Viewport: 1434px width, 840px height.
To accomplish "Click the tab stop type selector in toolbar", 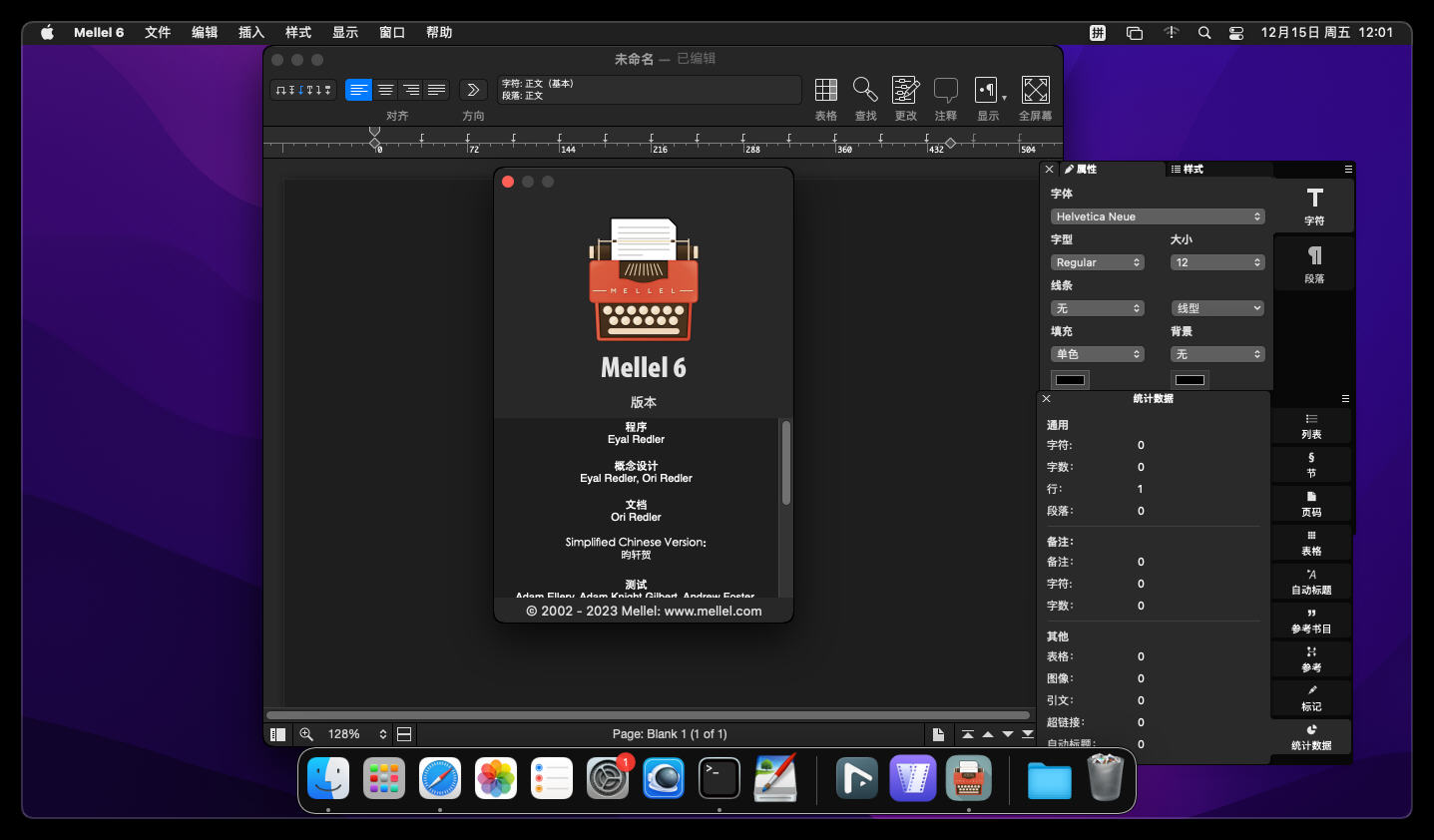I will point(303,90).
